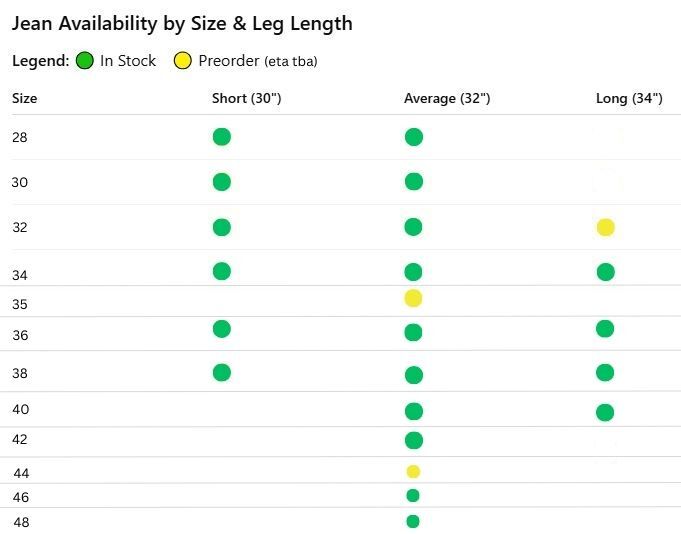Click the Average (32") column header
The width and height of the screenshot is (681, 534).
(446, 99)
